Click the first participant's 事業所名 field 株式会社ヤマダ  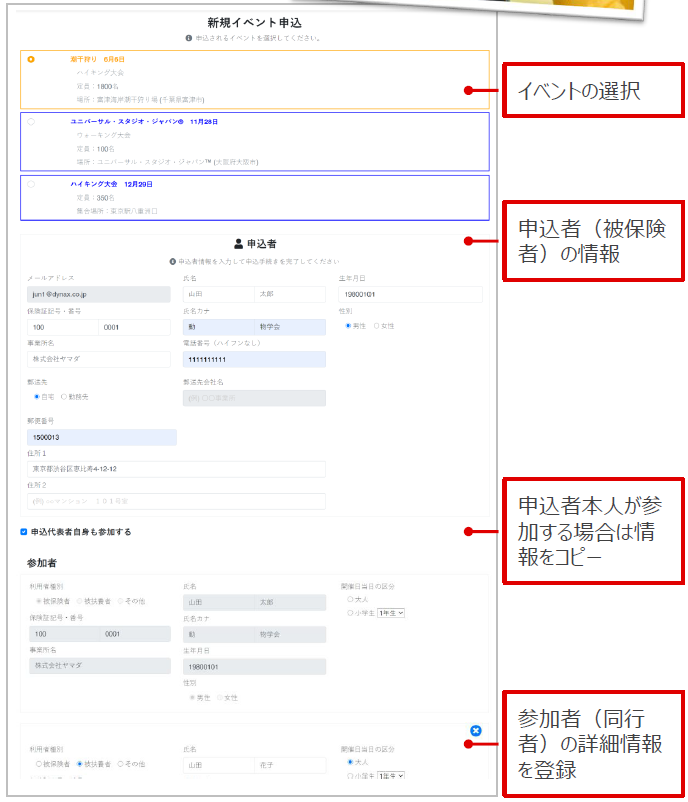tap(100, 665)
